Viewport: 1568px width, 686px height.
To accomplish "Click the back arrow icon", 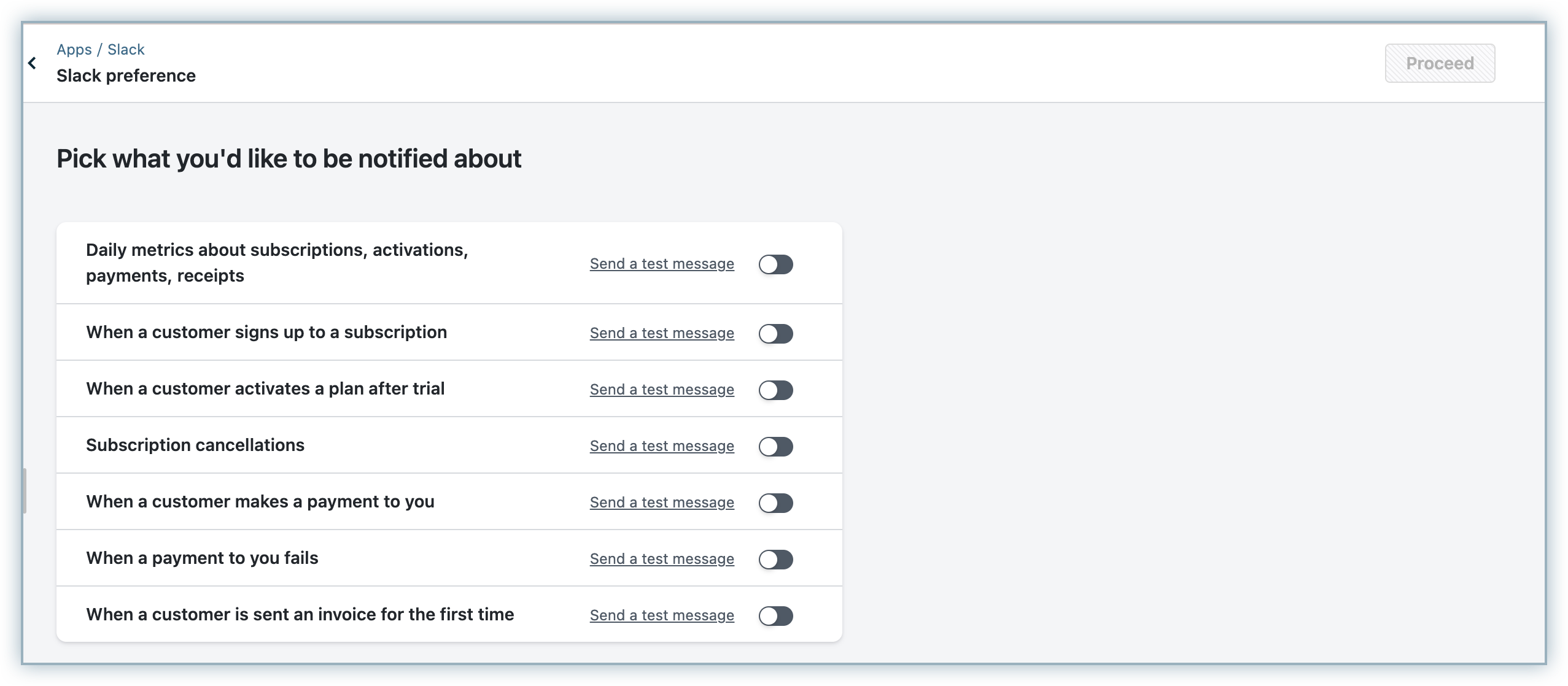I will point(32,63).
